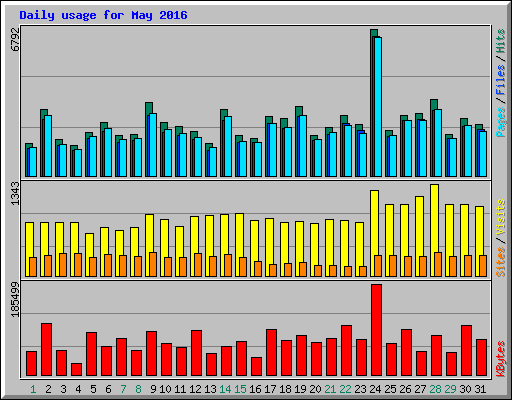
Task: Click the cyan pages bar for day 14
Action: click(228, 146)
